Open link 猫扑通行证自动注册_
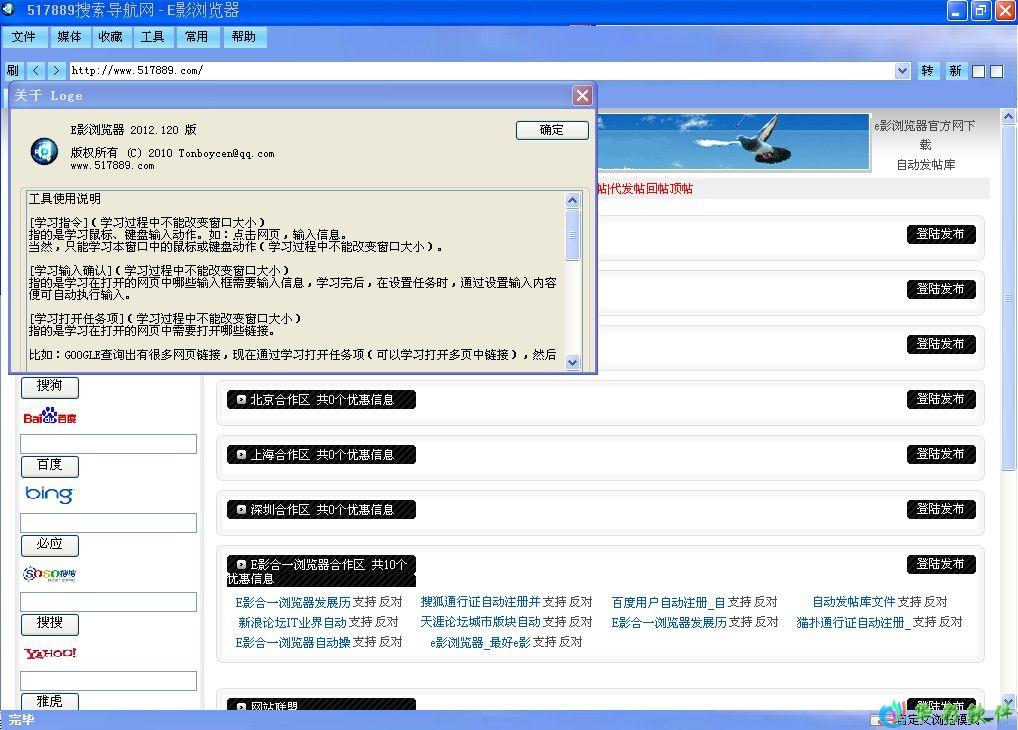 (x=853, y=622)
